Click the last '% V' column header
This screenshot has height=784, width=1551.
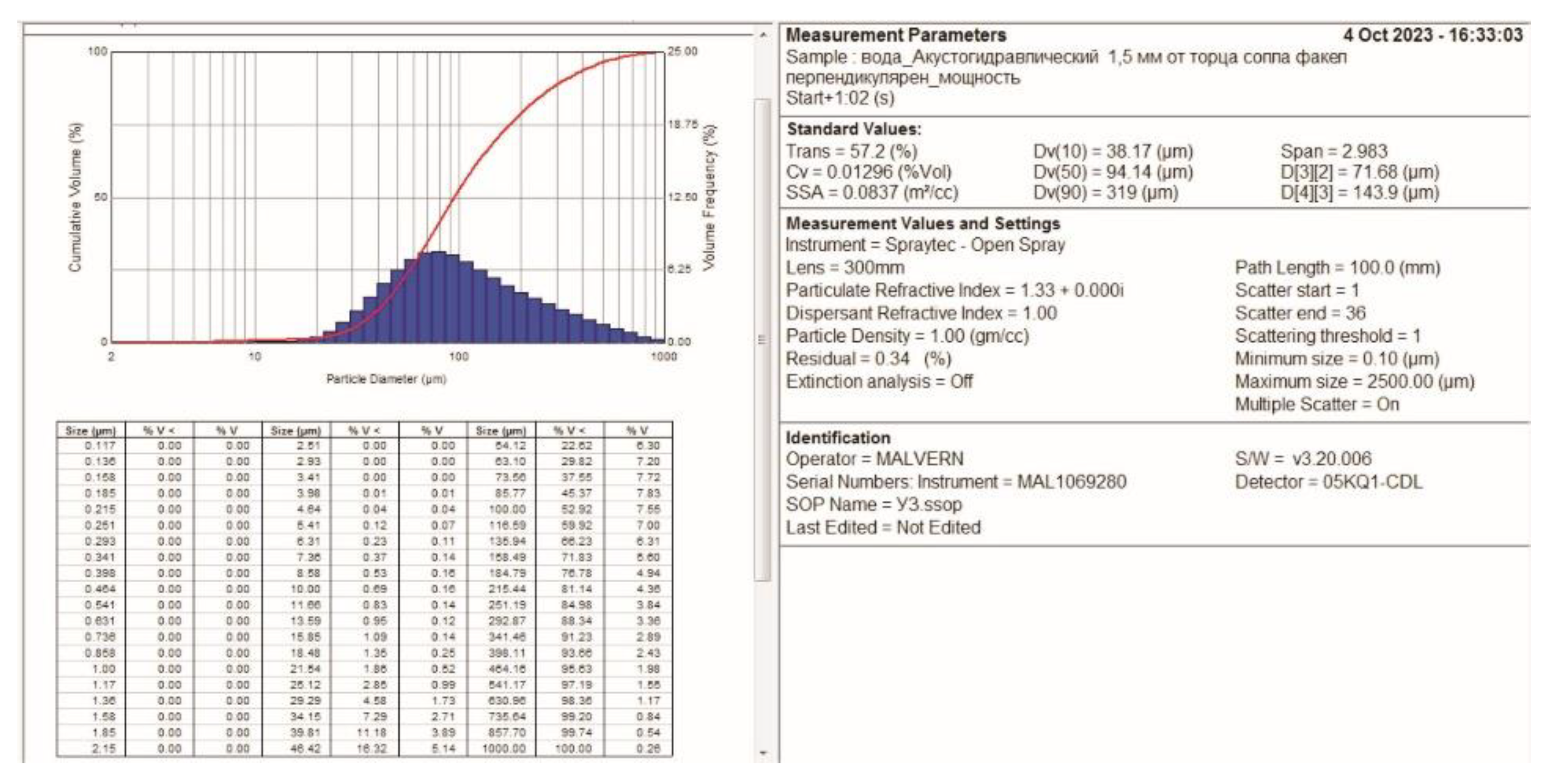click(638, 431)
